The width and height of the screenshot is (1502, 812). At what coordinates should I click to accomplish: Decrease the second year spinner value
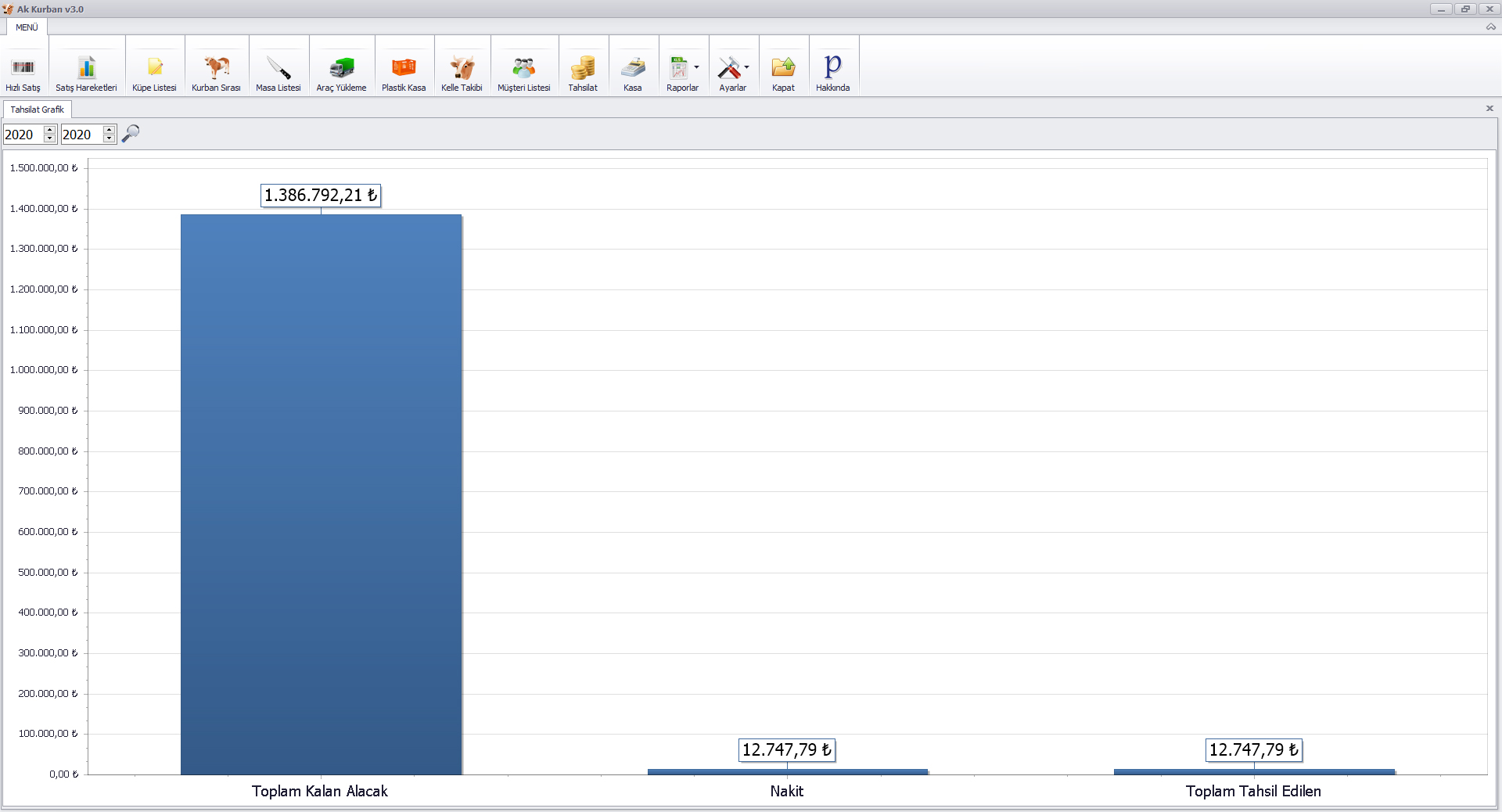(110, 139)
